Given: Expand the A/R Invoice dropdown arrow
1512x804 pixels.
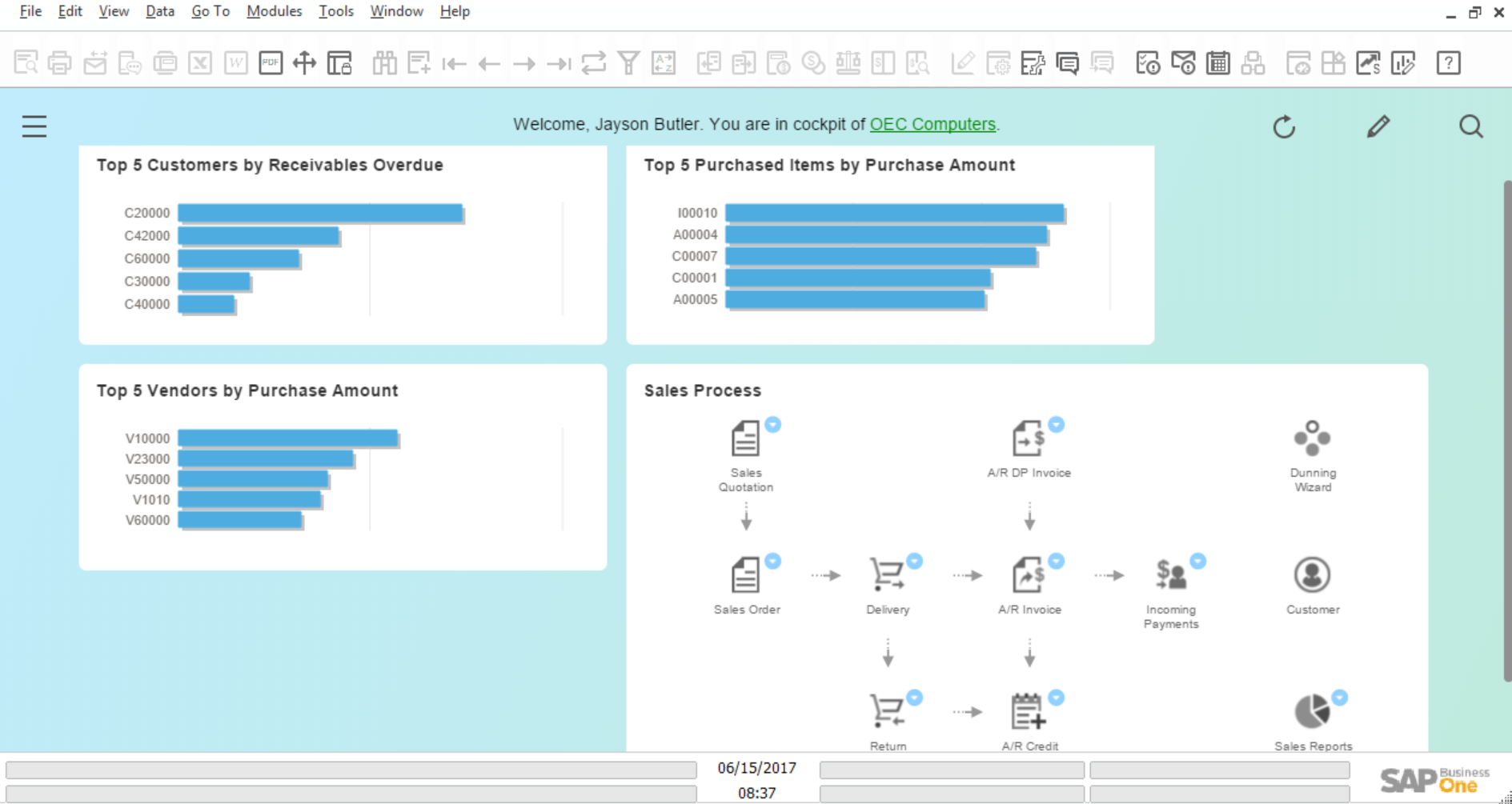Looking at the screenshot, I should click(1056, 562).
